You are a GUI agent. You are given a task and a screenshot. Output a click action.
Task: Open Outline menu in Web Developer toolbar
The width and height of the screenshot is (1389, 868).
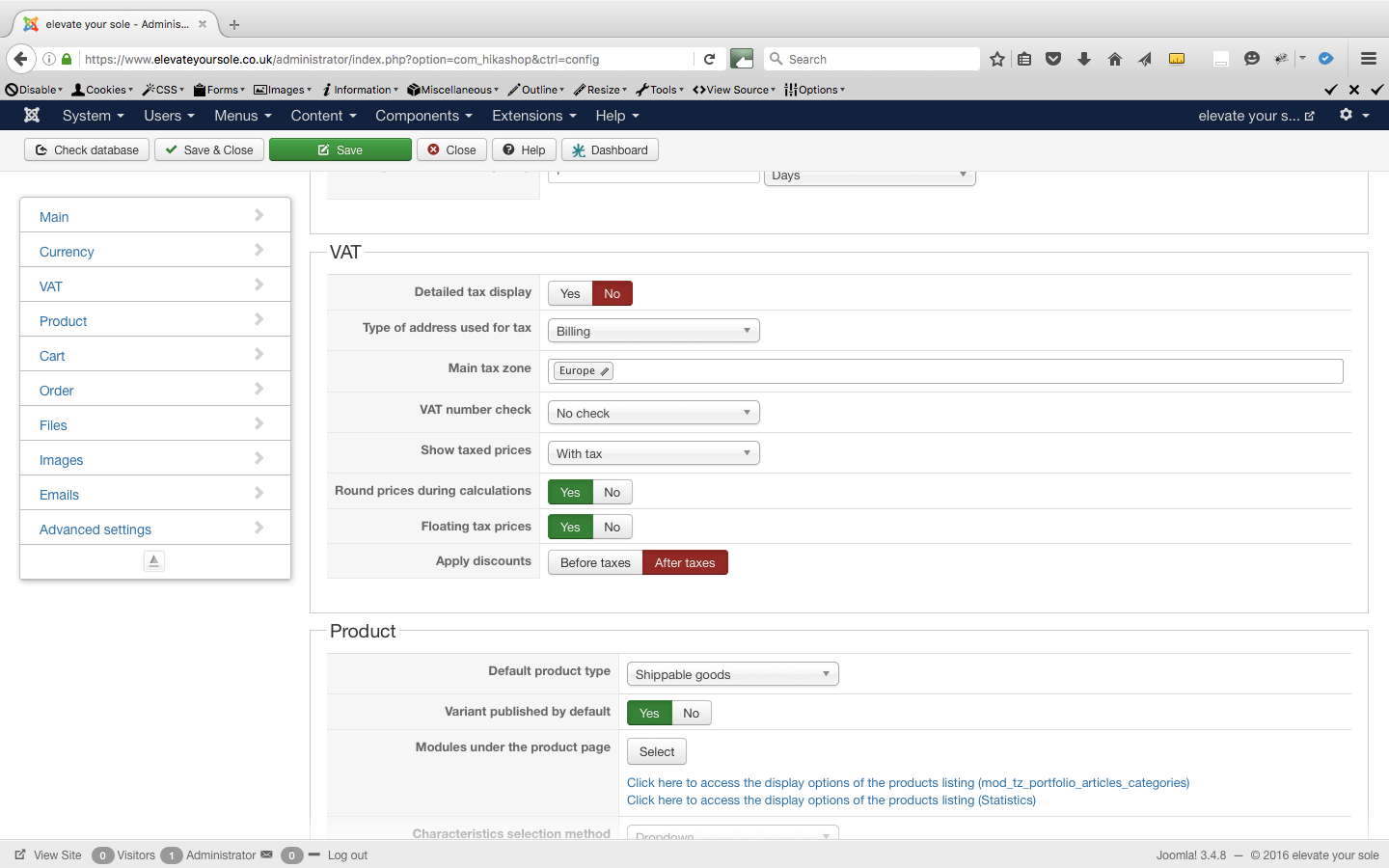point(536,90)
